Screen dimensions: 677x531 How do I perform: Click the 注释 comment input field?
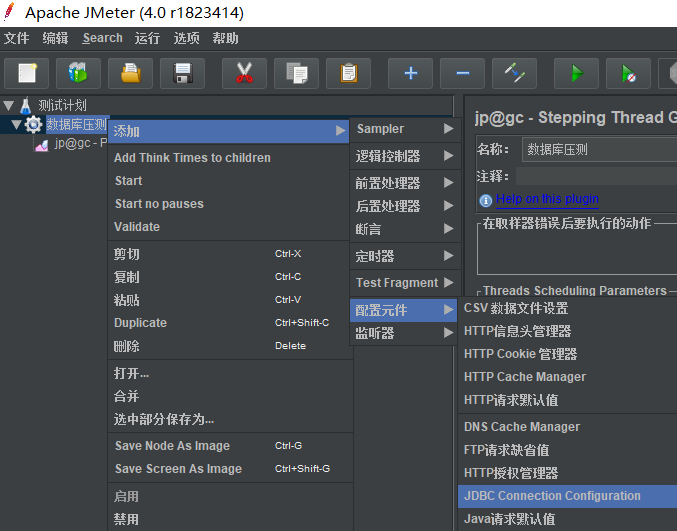597,177
